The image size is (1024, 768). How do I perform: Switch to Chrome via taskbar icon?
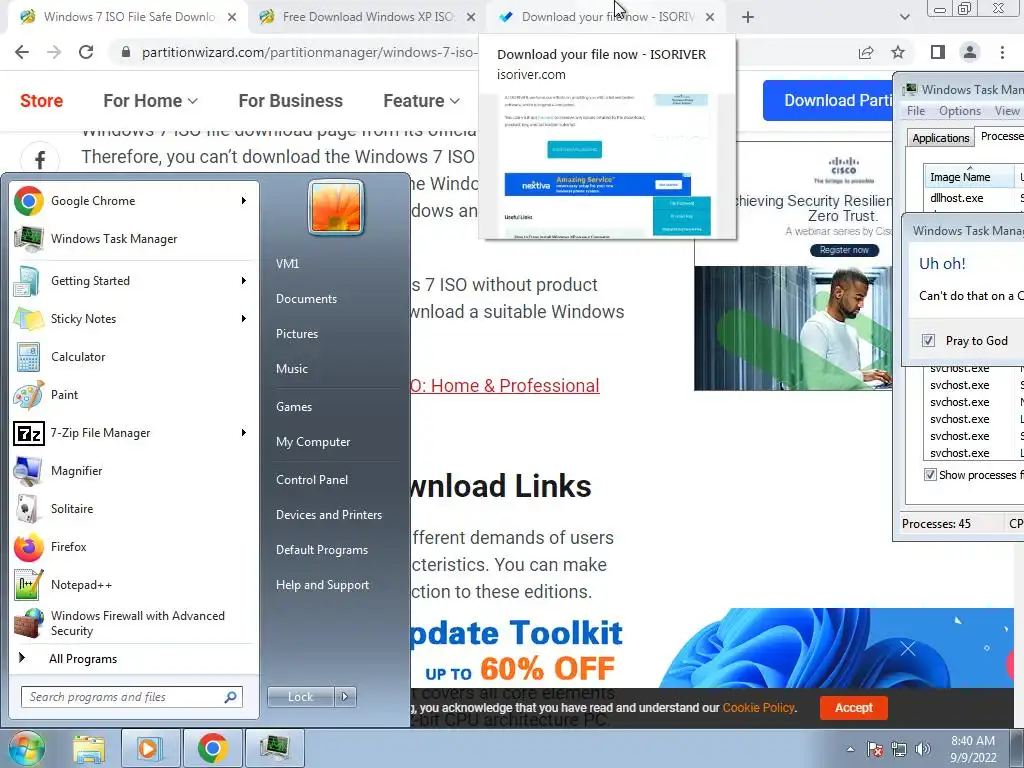(x=212, y=749)
